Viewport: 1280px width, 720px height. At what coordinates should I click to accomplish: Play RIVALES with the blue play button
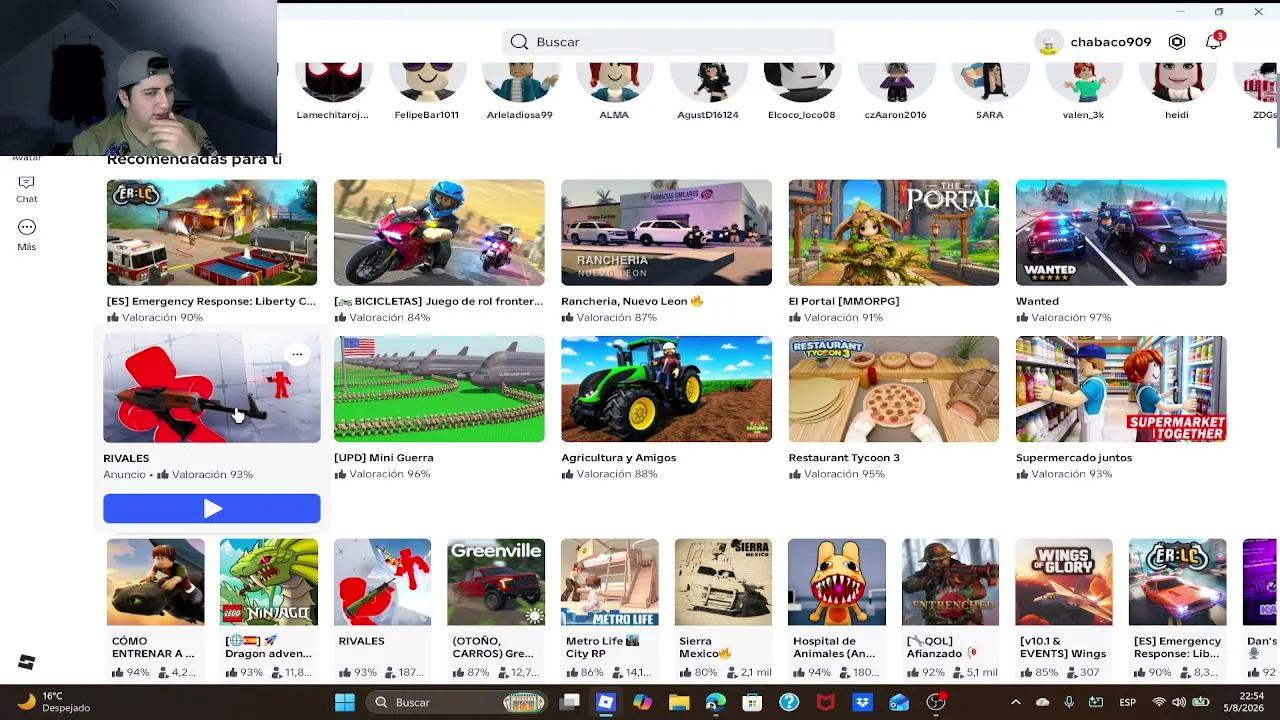(x=212, y=509)
